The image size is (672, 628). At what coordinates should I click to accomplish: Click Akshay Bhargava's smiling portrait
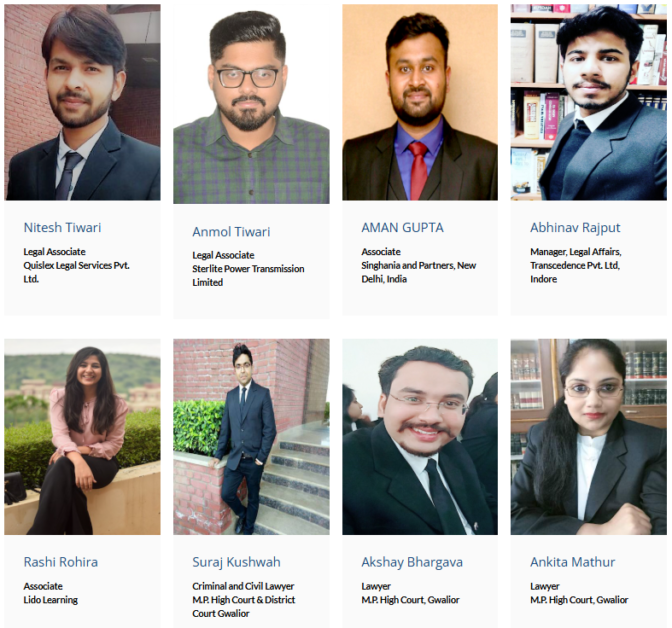420,437
